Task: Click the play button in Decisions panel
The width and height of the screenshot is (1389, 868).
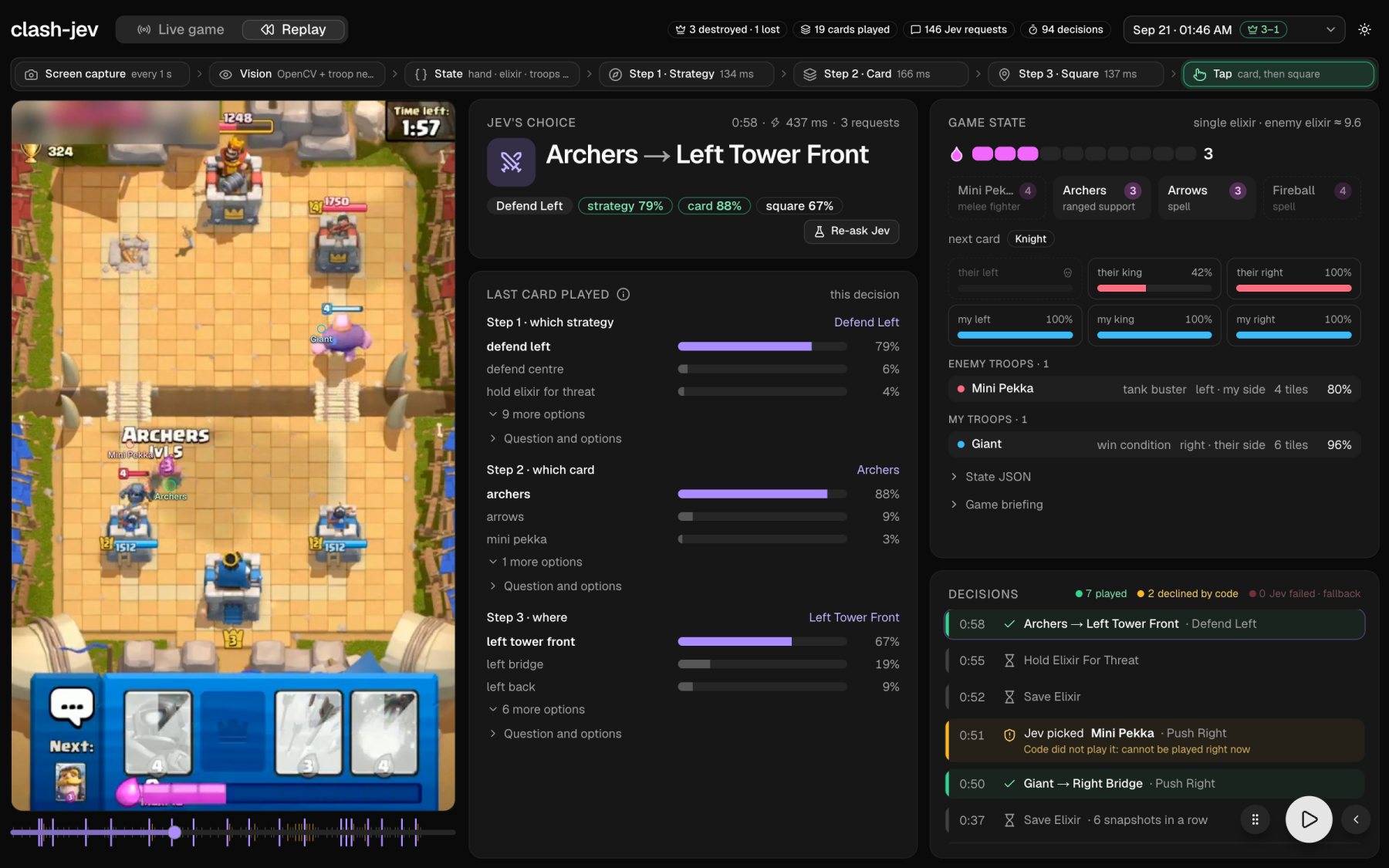Action: click(x=1309, y=819)
